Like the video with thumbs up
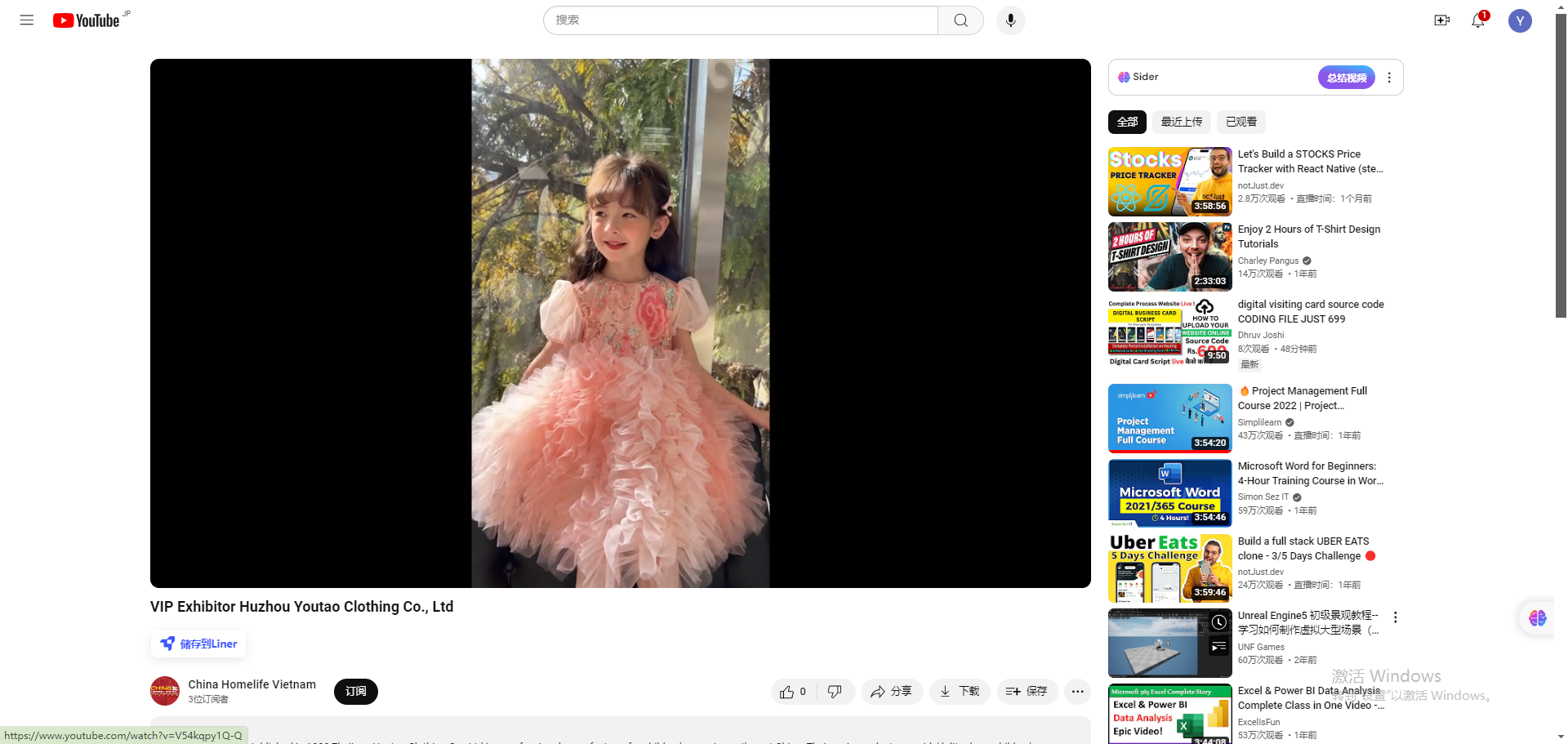The height and width of the screenshot is (744, 1568). point(792,692)
